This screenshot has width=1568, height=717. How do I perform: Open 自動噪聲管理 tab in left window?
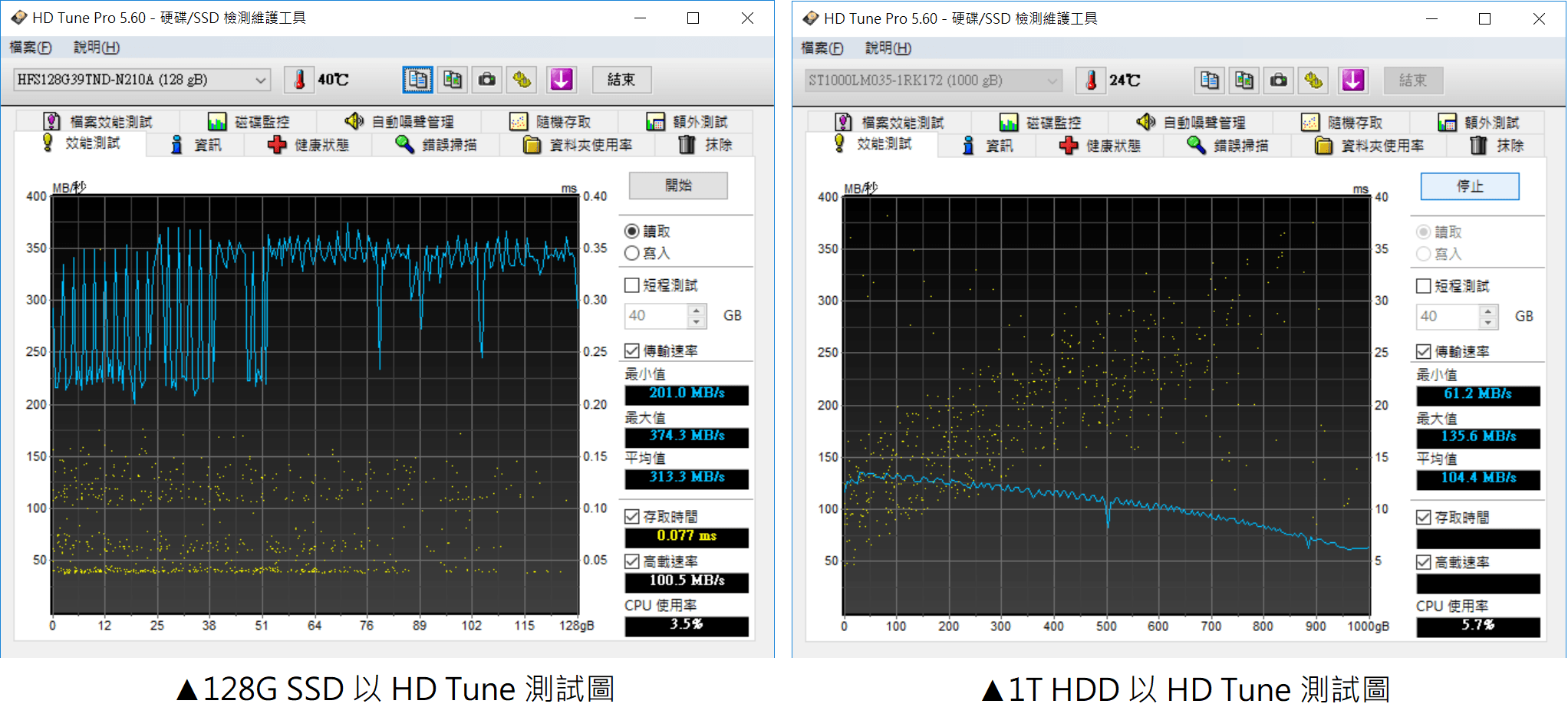click(400, 122)
